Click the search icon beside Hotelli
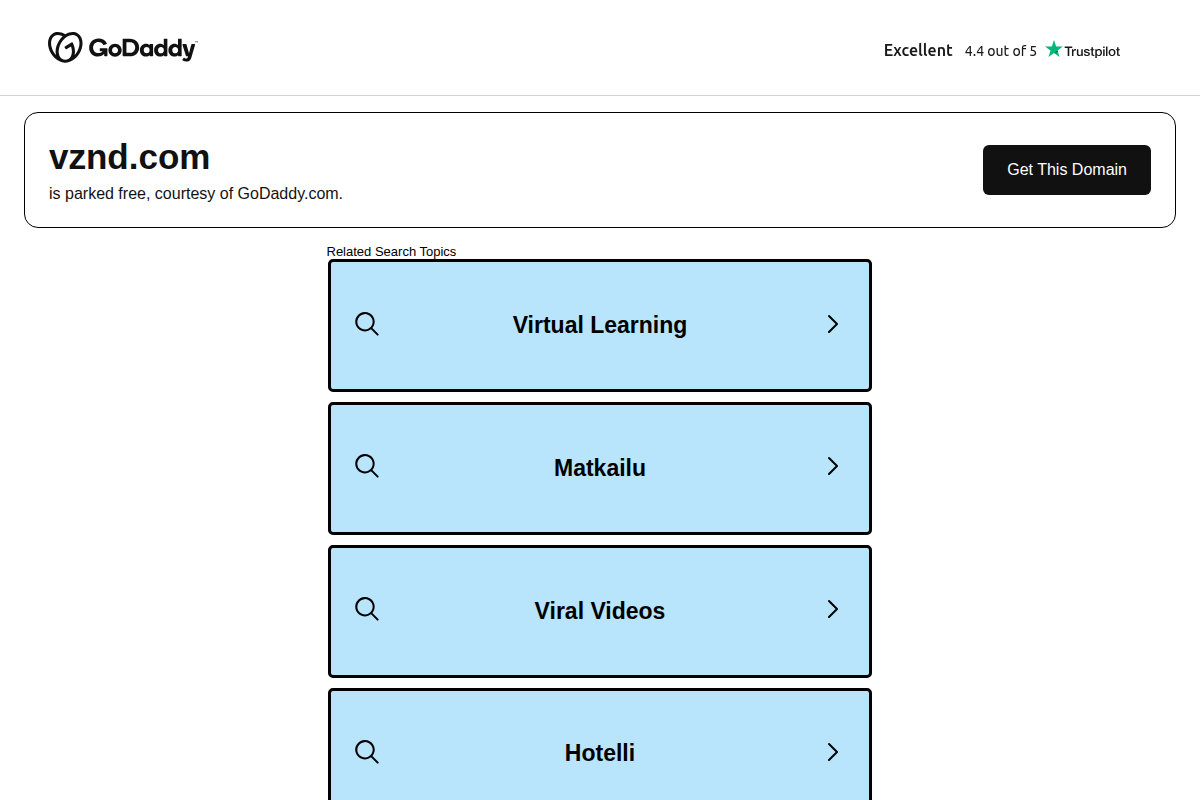Viewport: 1200px width, 800px height. [x=367, y=752]
